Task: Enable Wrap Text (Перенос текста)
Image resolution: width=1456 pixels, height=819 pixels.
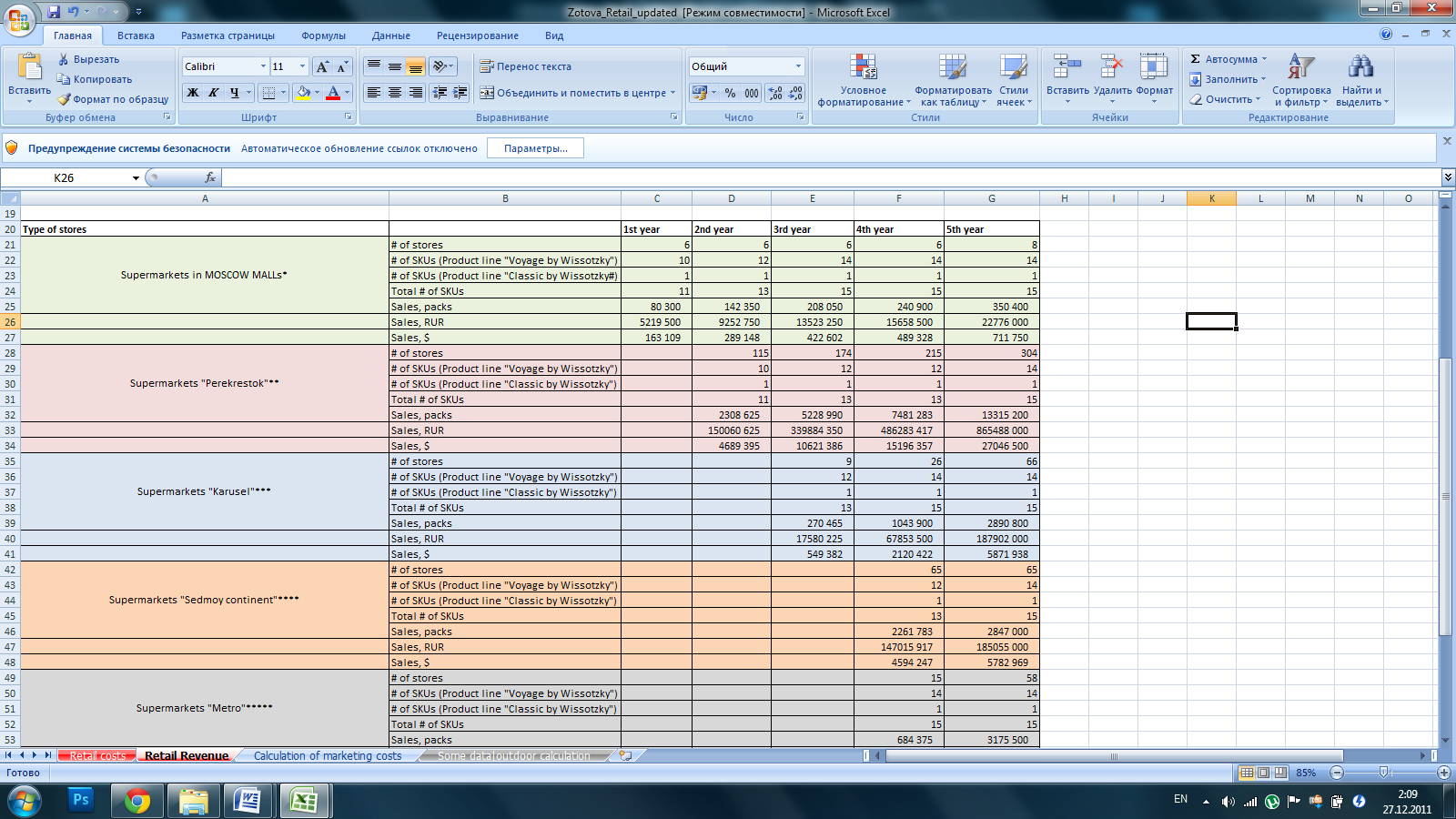Action: click(x=526, y=66)
